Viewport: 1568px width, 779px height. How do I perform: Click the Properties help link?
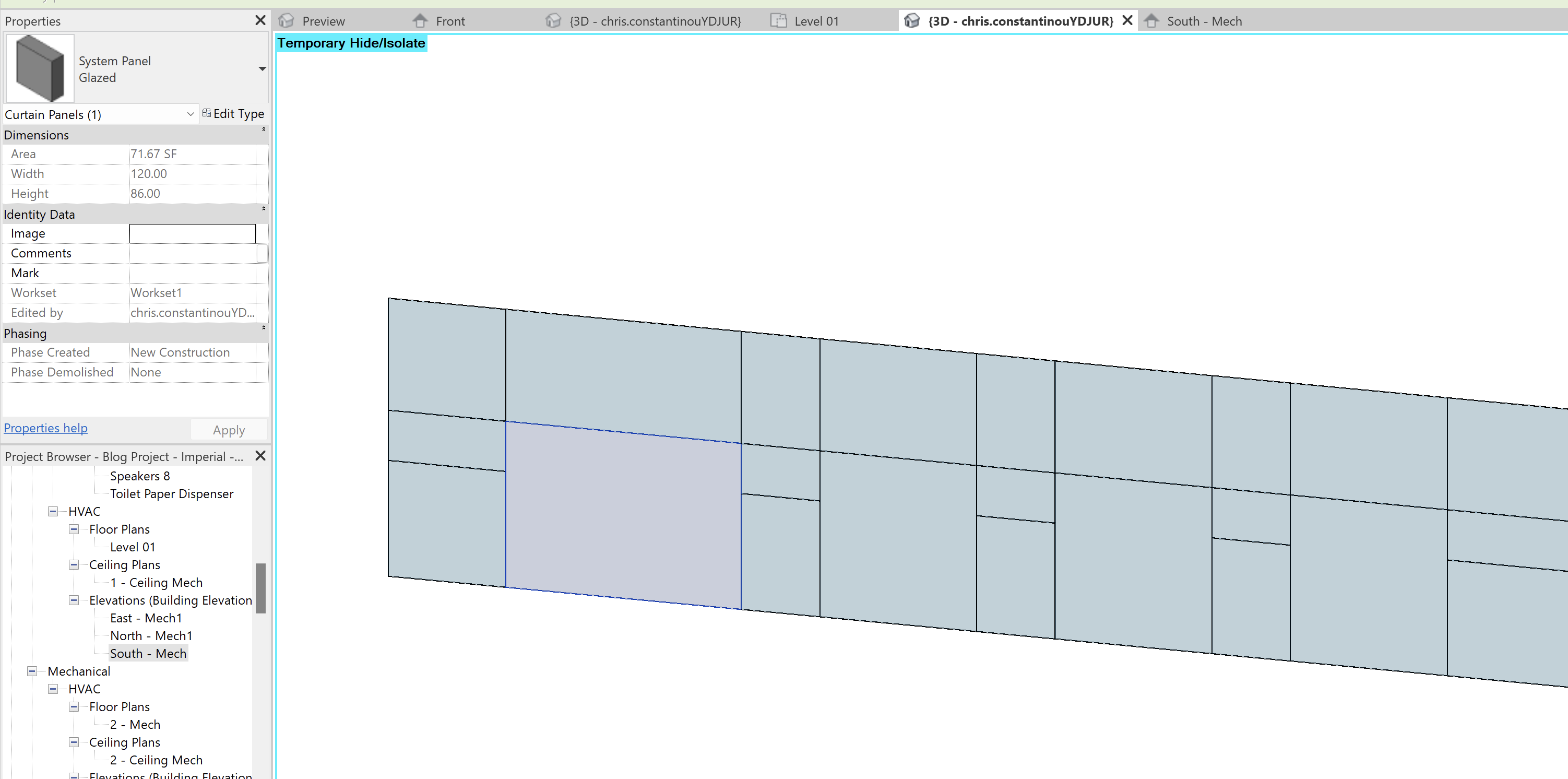[46, 428]
